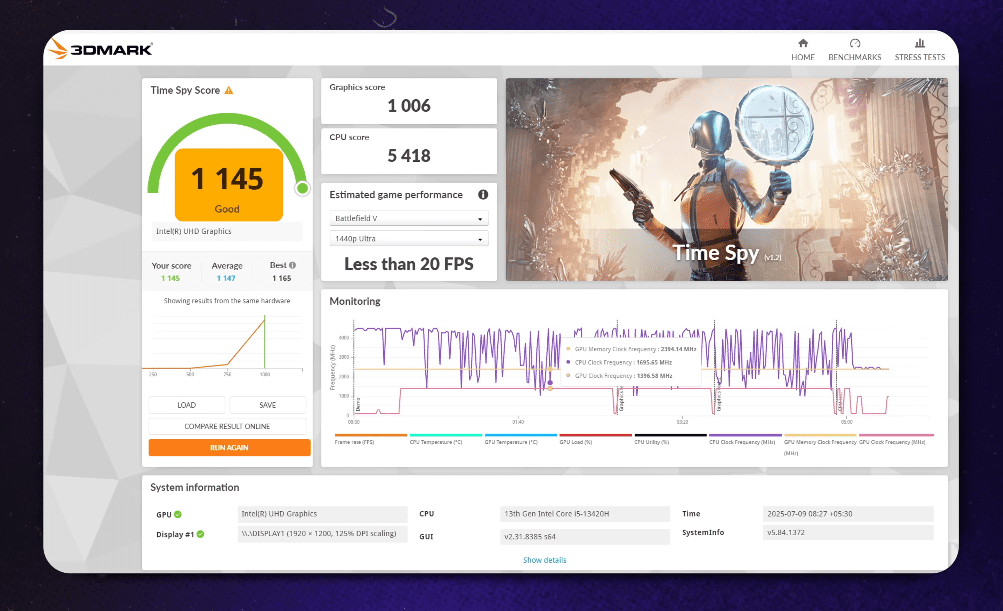Click the 3DMark logo
The height and width of the screenshot is (611, 1003).
[100, 49]
